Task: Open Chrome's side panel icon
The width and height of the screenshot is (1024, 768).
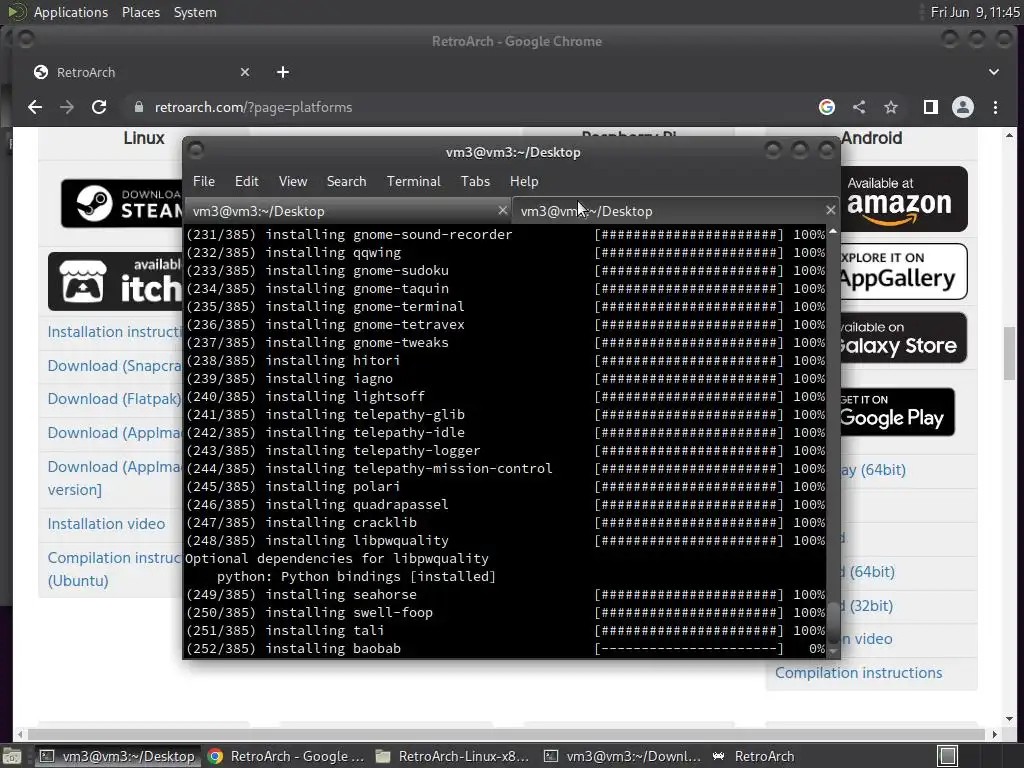Action: pyautogui.click(x=931, y=107)
